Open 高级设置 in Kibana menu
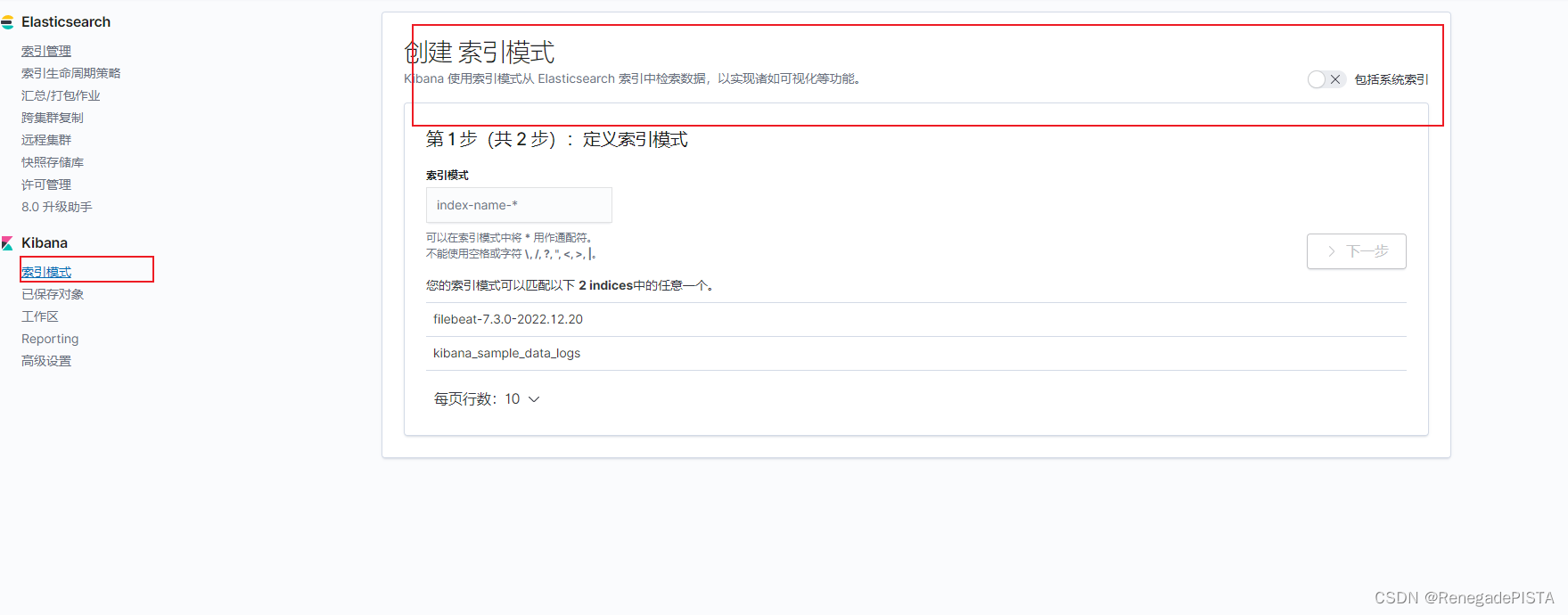Viewport: 1568px width, 615px height. coord(46,362)
